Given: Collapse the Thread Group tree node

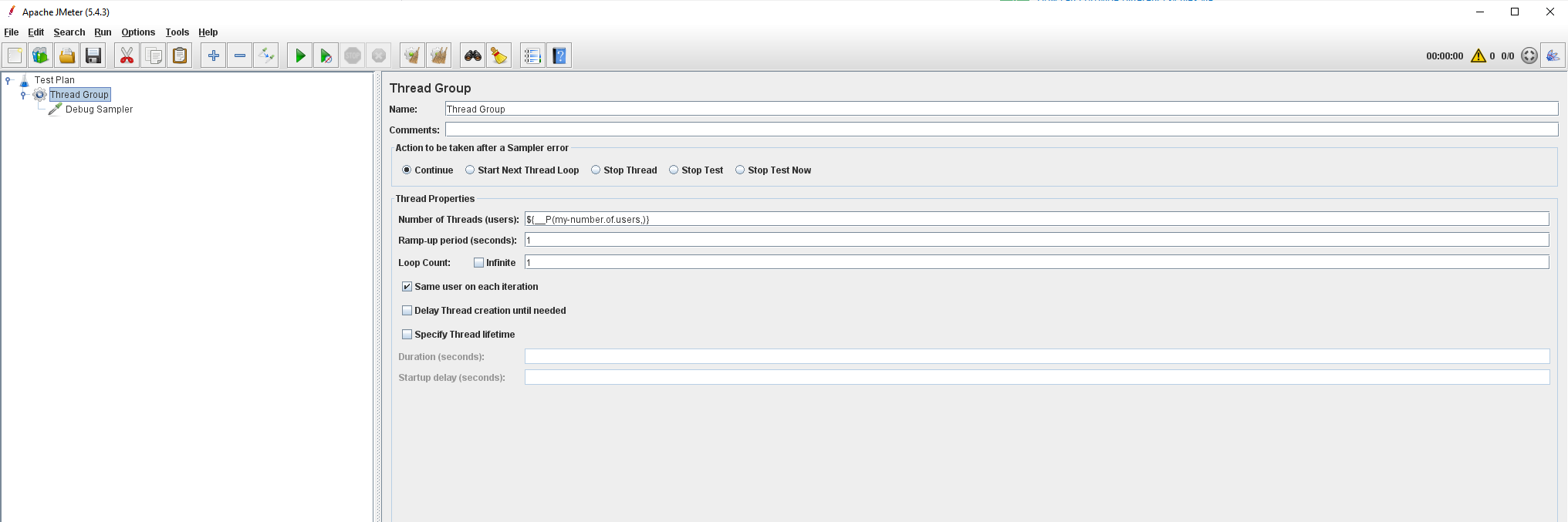Looking at the screenshot, I should click(23, 95).
